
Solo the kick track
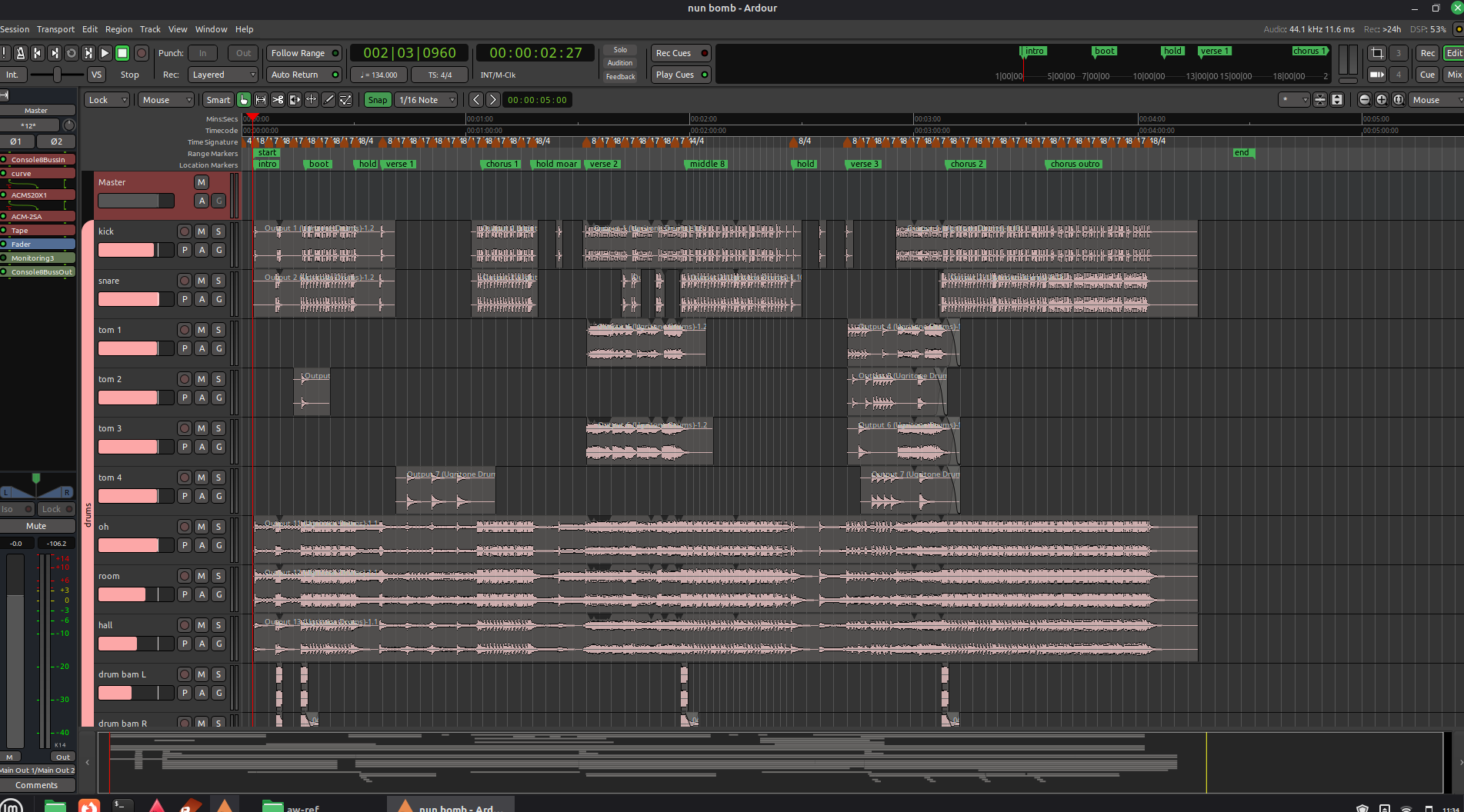(x=218, y=231)
